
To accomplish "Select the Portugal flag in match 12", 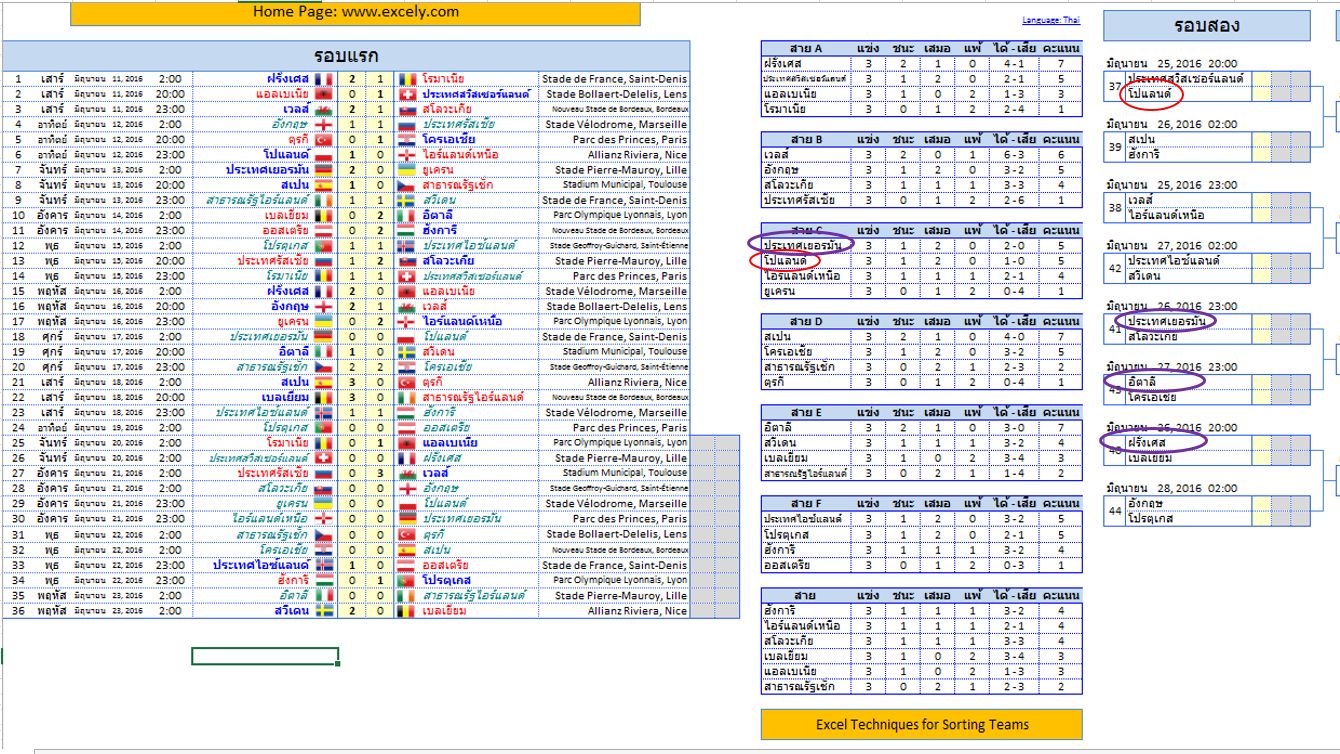I will (x=324, y=246).
